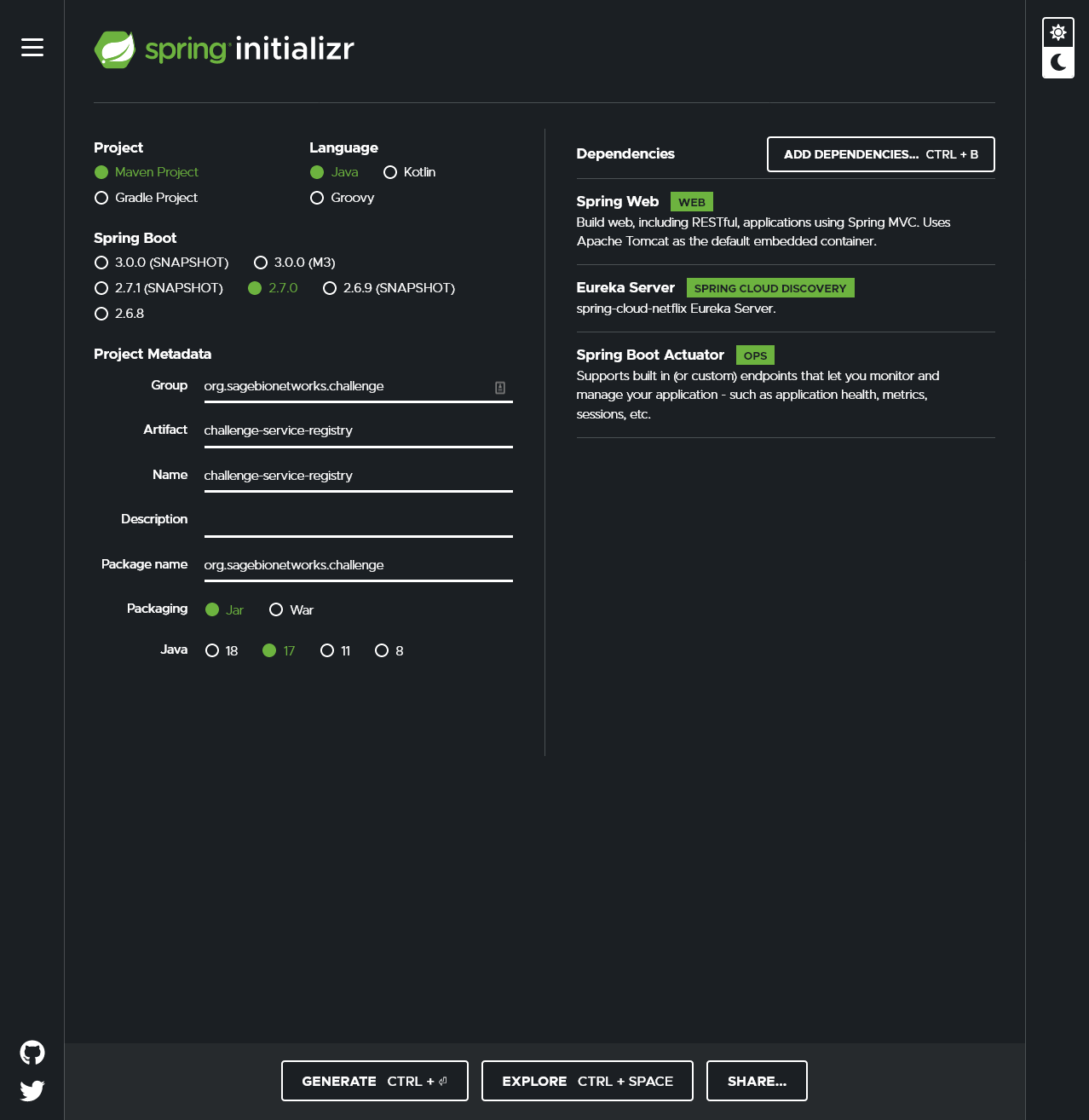The image size is (1089, 1120).
Task: Click the Description input field
Action: coord(358,524)
